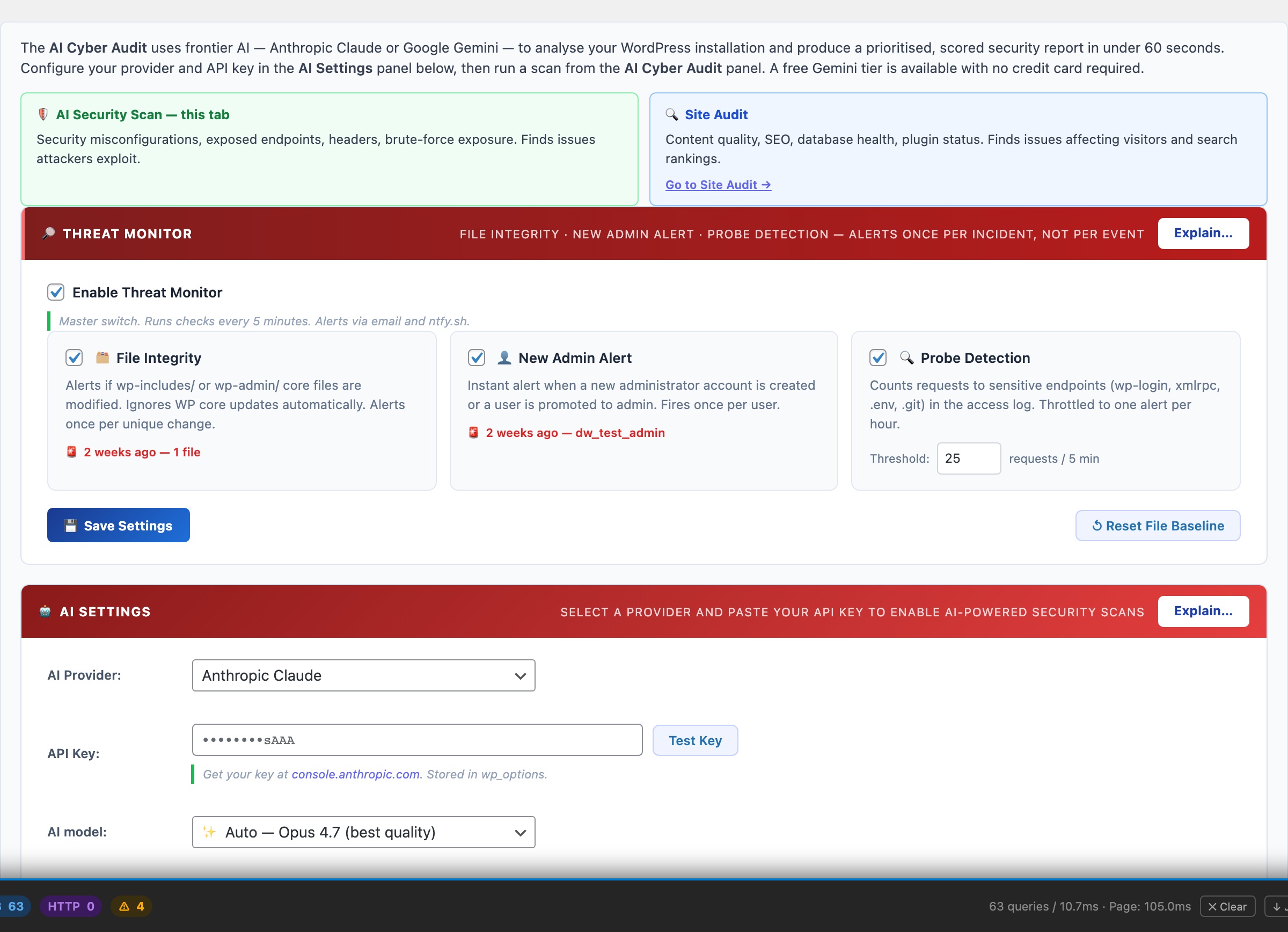Click the red siren icon by dw_test_admin

[x=474, y=433]
